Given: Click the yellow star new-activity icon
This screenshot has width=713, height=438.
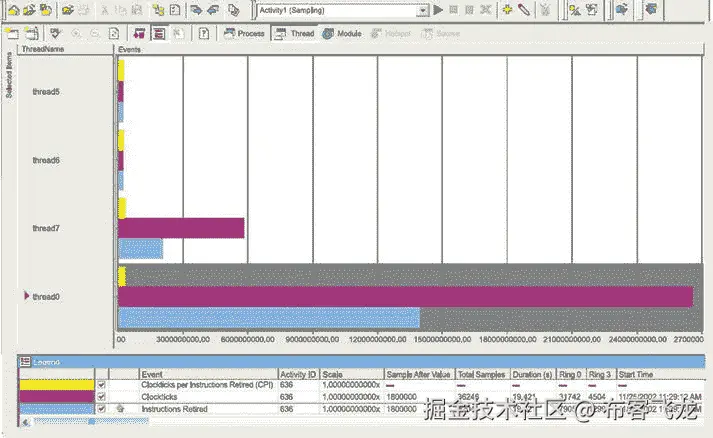Looking at the screenshot, I should [x=507, y=10].
